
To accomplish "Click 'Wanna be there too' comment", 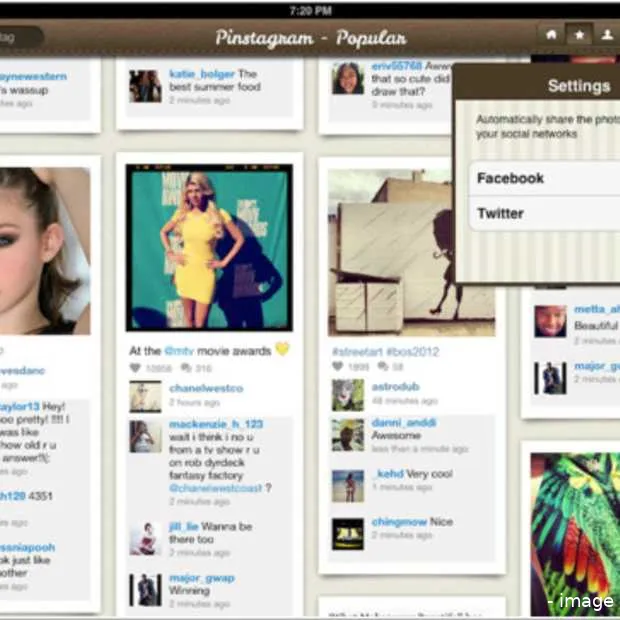I will 211,533.
